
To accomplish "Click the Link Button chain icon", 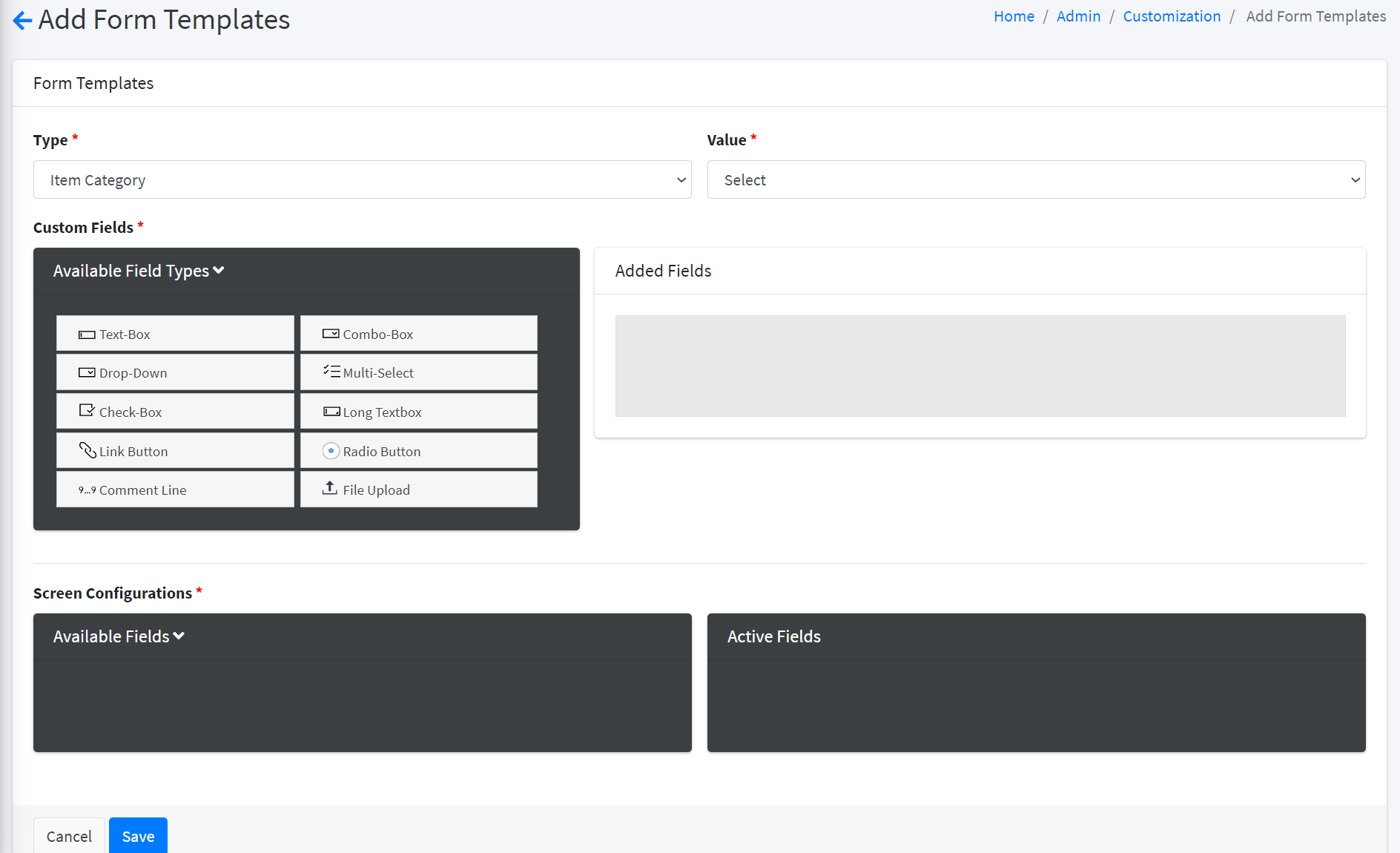I will 87,450.
